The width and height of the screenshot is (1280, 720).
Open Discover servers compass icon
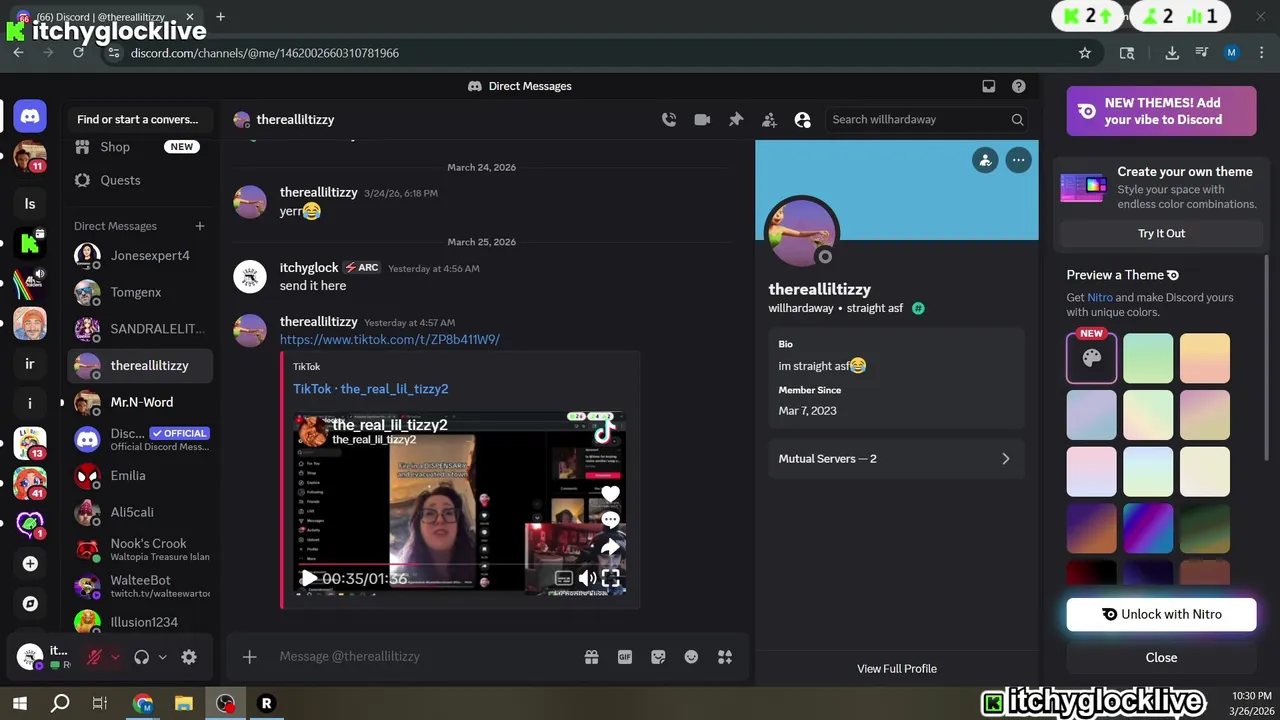tap(30, 604)
